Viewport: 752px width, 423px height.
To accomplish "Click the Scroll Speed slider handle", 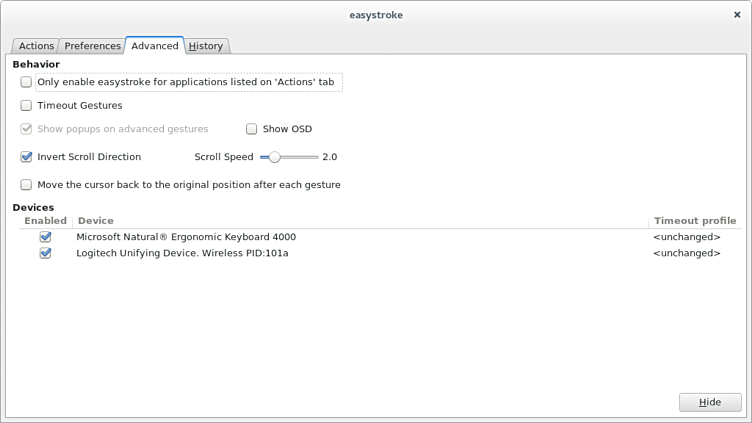I will tap(275, 157).
